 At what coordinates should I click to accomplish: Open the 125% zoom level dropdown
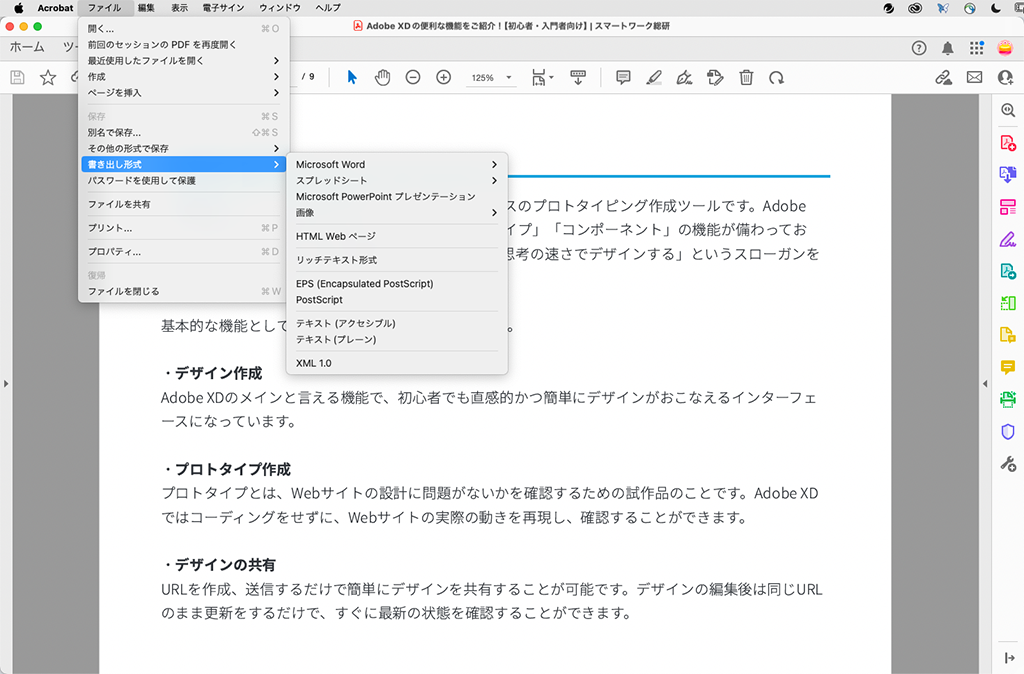(x=491, y=78)
